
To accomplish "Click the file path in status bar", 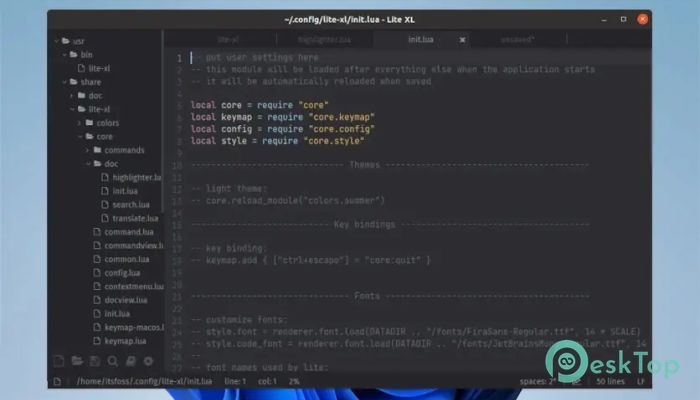I will tap(144, 381).
